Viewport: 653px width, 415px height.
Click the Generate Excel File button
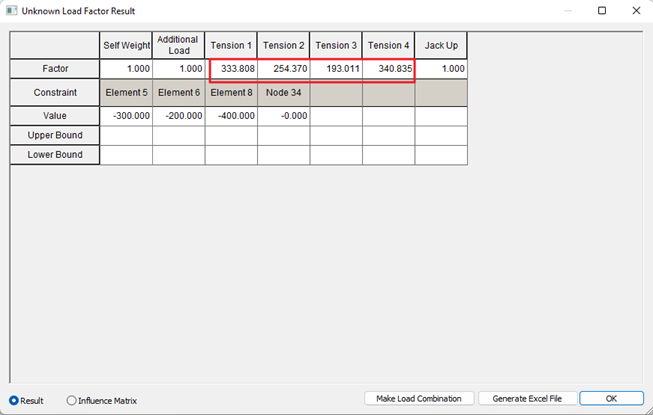[x=526, y=398]
